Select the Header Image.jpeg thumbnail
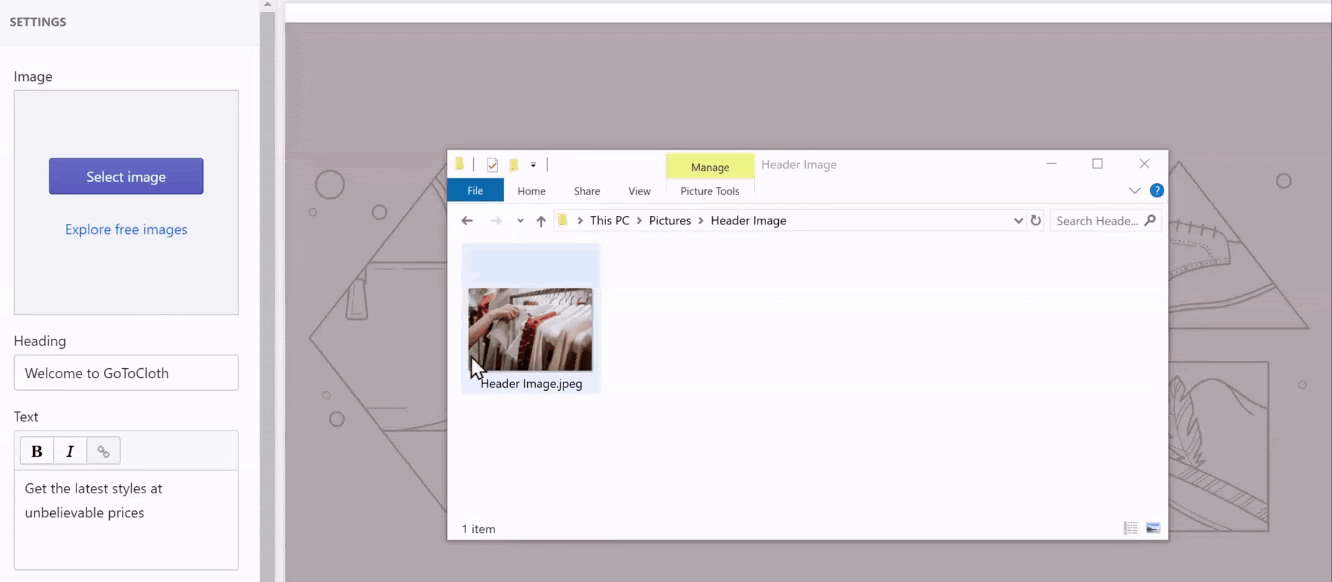Image resolution: width=1332 pixels, height=582 pixels. (x=530, y=330)
